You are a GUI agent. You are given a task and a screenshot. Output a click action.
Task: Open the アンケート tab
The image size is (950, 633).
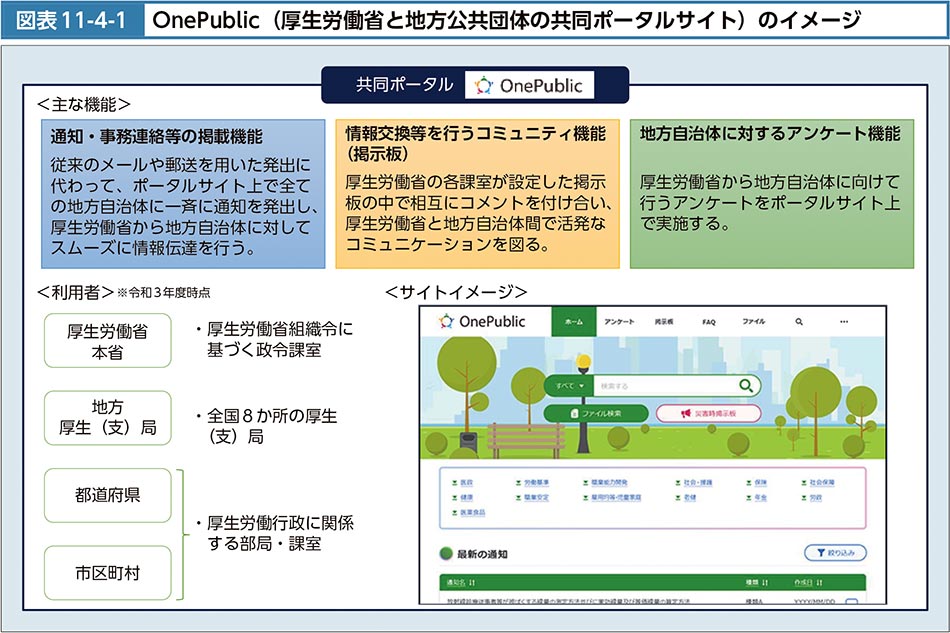(x=618, y=322)
